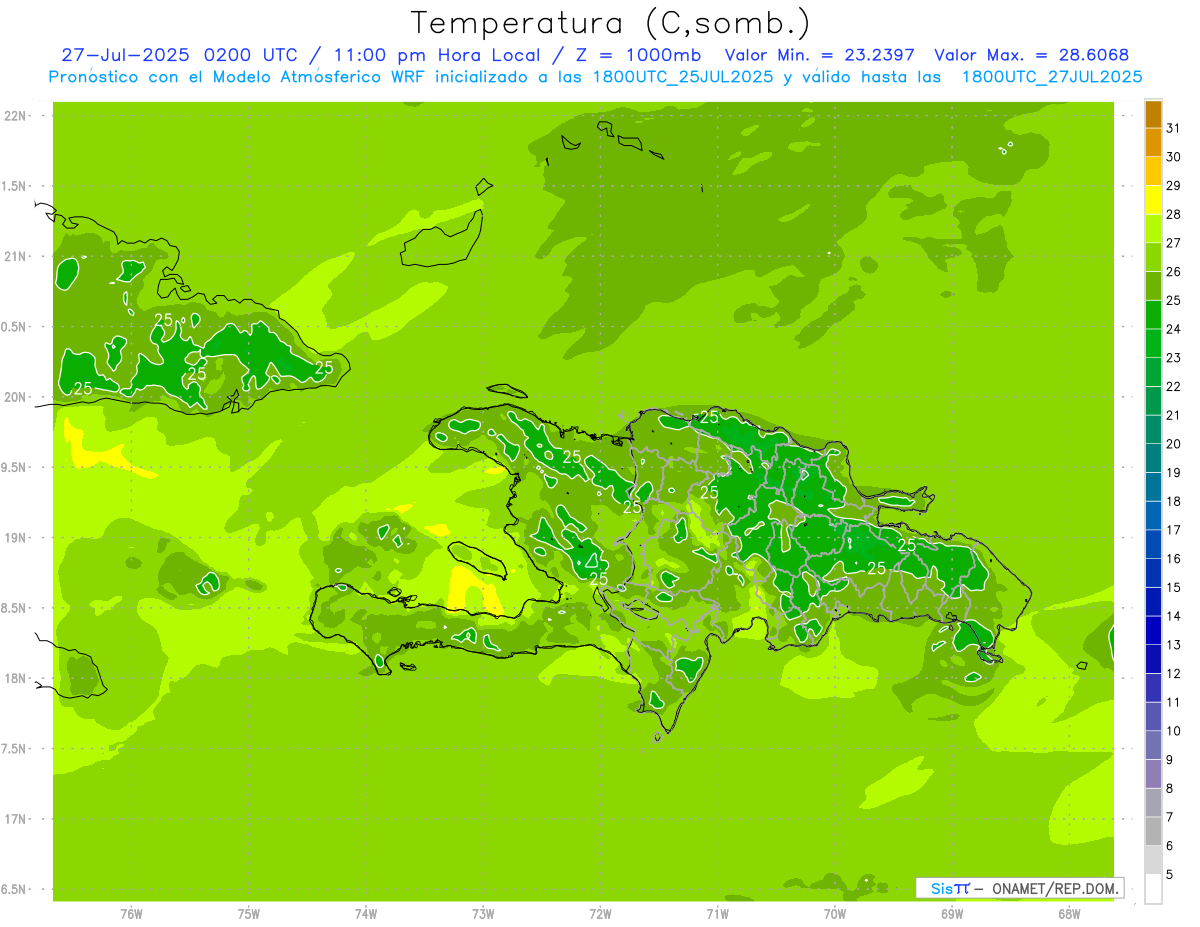The height and width of the screenshot is (927, 1200).
Task: Click the '72W' longitude axis label
Action: coord(600,913)
